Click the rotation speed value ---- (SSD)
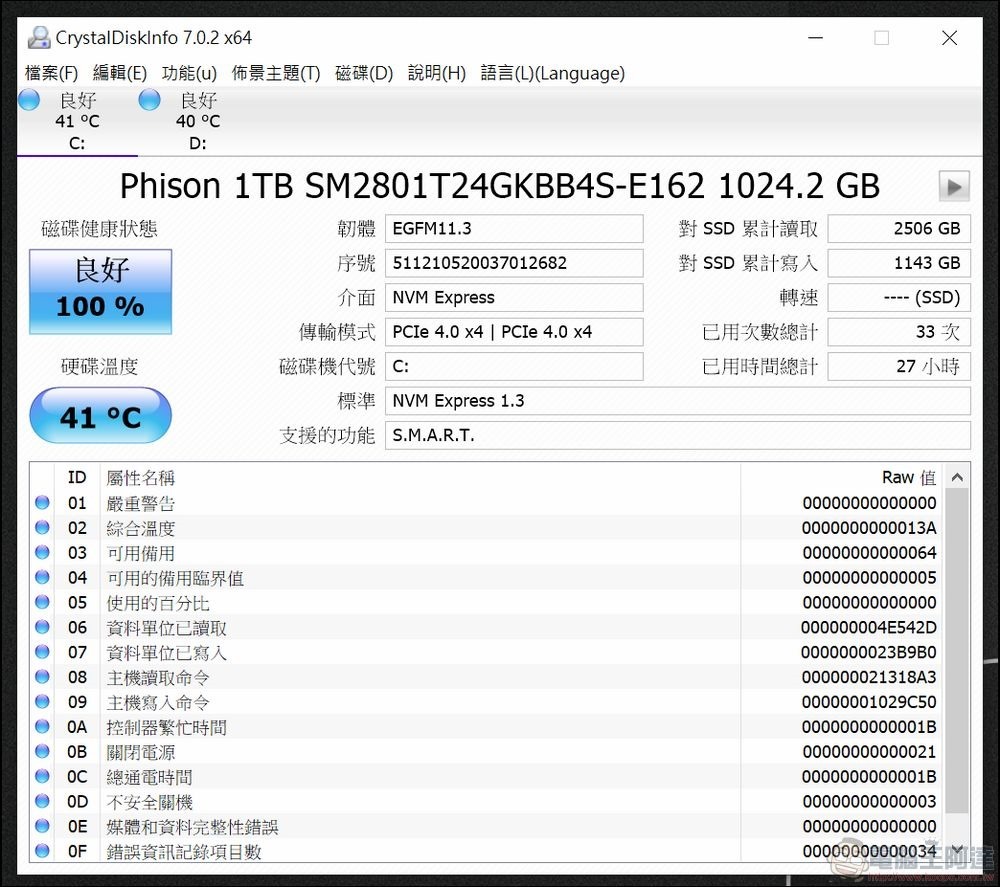Screen dimensions: 1000x887 coord(899,297)
